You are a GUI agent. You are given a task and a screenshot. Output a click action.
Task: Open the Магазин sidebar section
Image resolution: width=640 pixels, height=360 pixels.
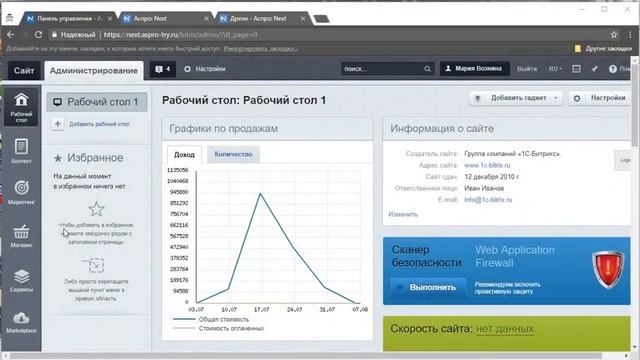coord(21,236)
